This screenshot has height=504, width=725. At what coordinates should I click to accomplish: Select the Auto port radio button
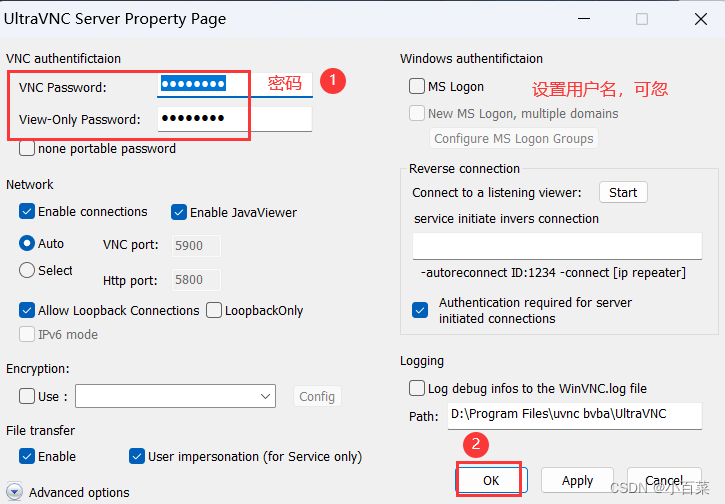pos(27,243)
